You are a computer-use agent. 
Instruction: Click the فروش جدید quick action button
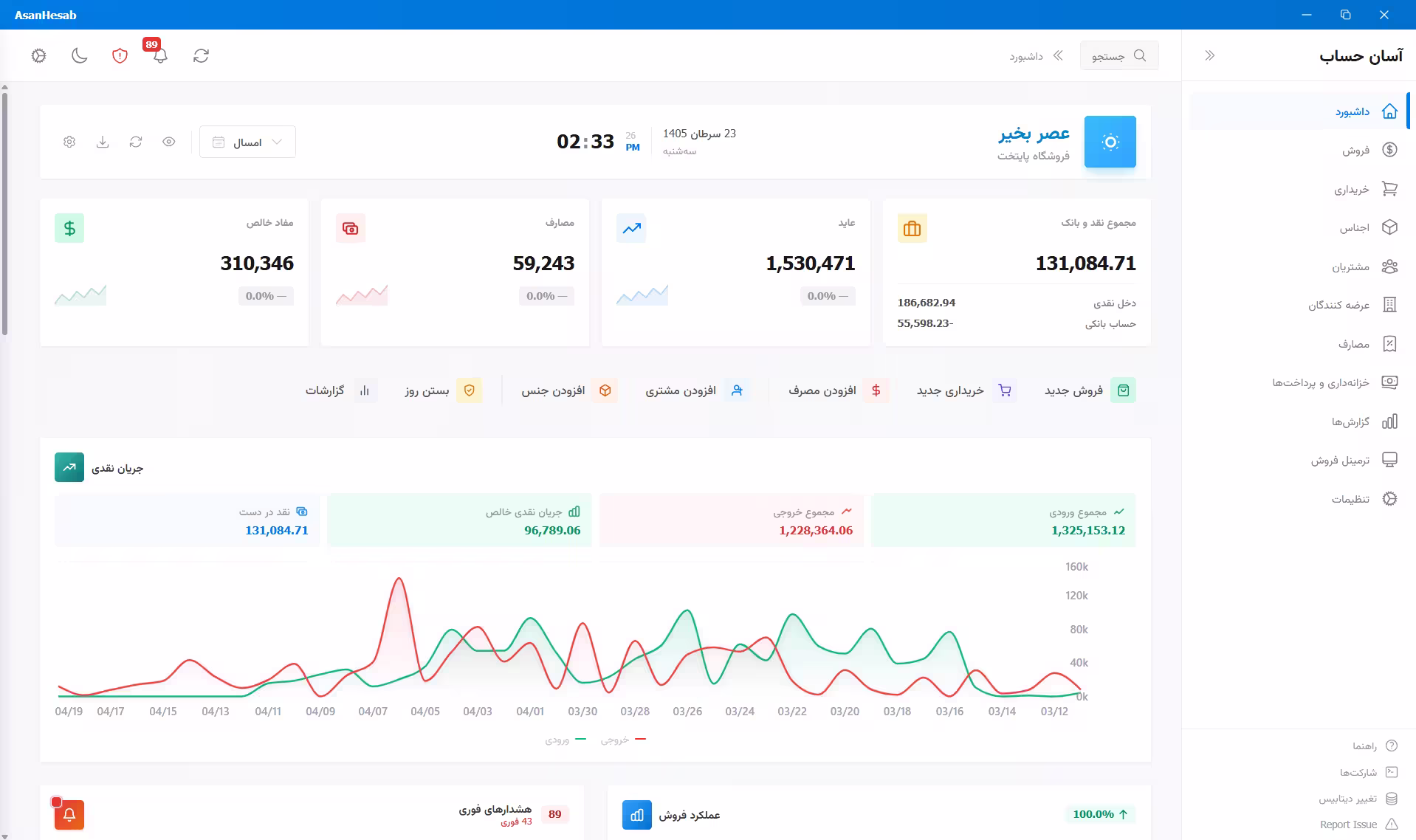click(1090, 390)
